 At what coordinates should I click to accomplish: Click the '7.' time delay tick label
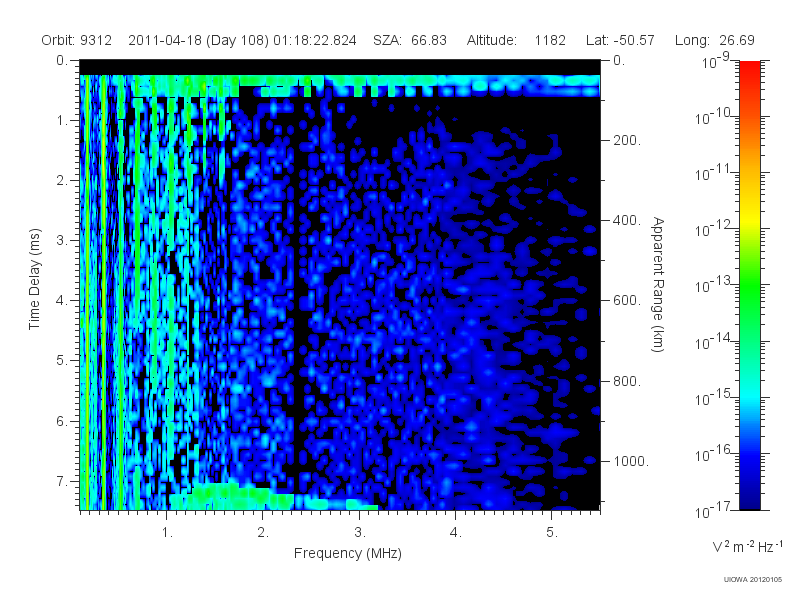tap(62, 482)
